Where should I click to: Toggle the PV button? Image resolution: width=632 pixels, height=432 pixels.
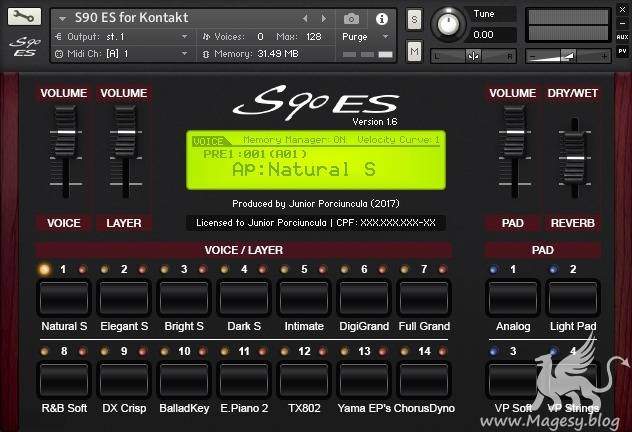[x=622, y=51]
